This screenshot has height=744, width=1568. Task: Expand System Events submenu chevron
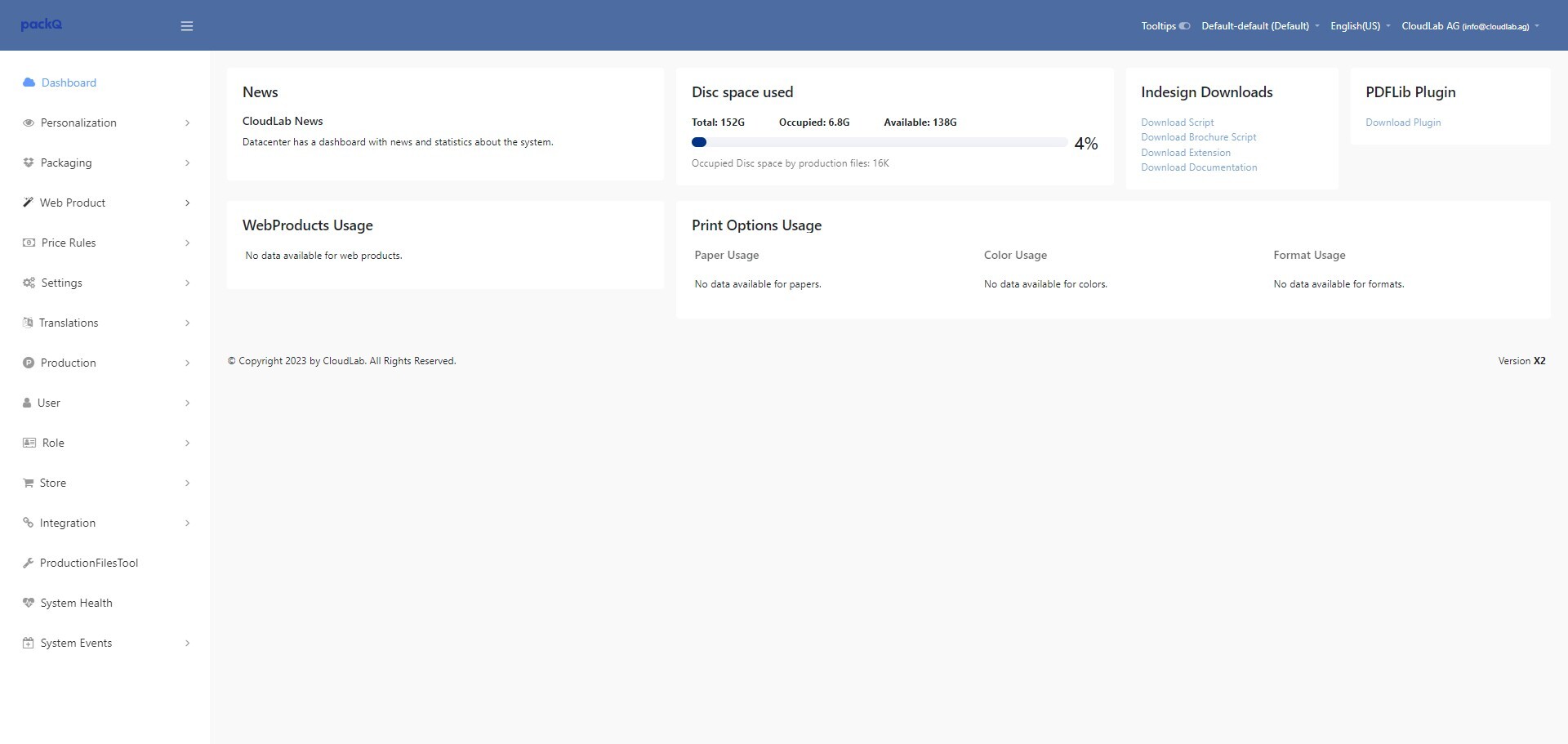(187, 643)
